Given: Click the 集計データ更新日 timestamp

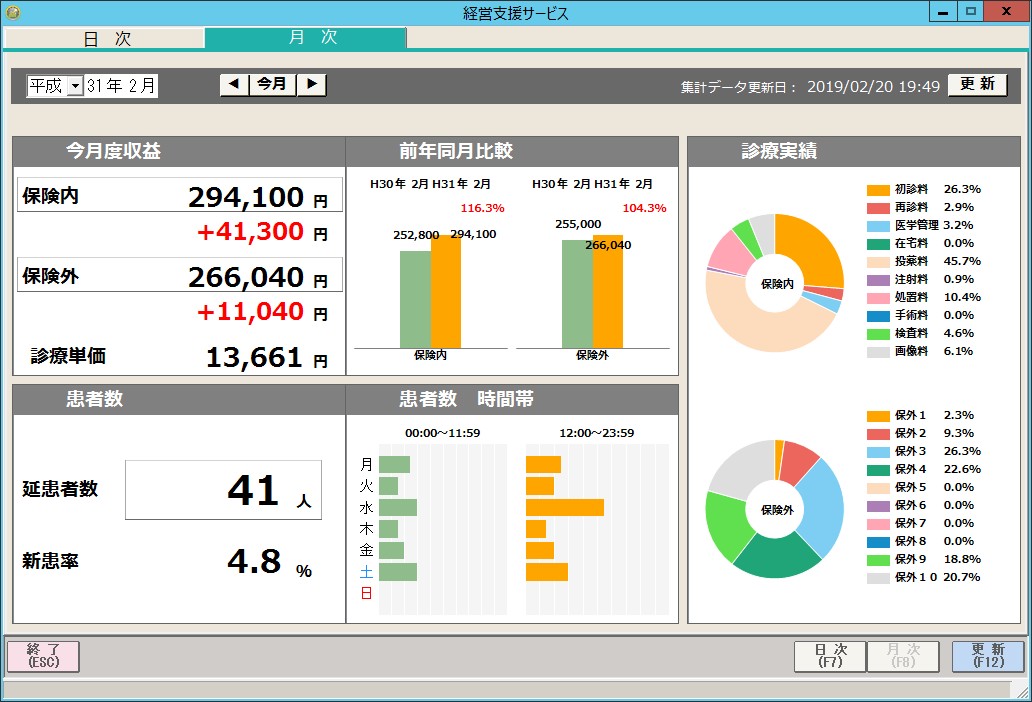Looking at the screenshot, I should (x=873, y=87).
